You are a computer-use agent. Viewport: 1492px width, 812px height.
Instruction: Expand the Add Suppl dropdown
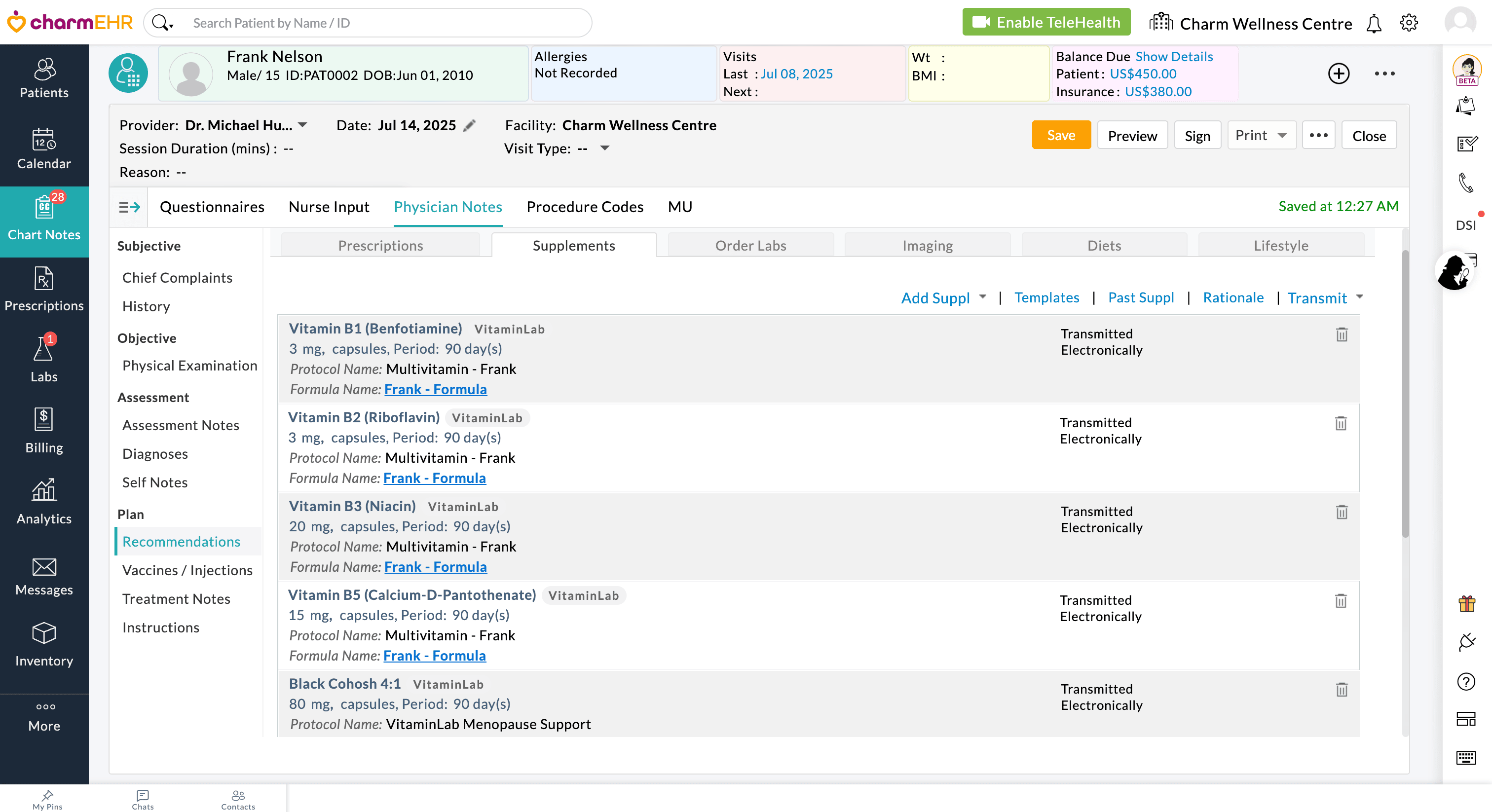pyautogui.click(x=982, y=297)
